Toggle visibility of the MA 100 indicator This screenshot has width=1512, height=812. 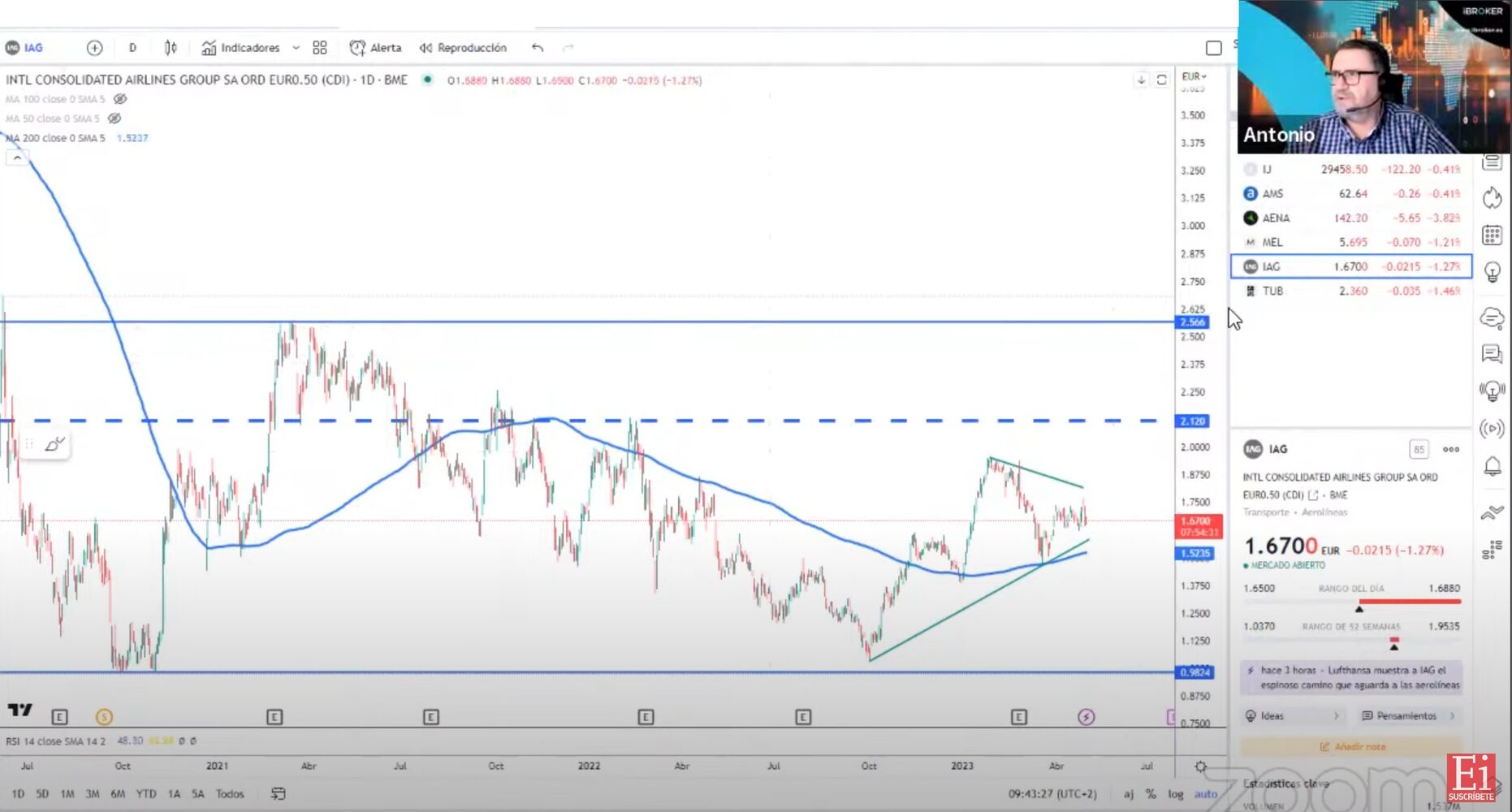tap(120, 99)
